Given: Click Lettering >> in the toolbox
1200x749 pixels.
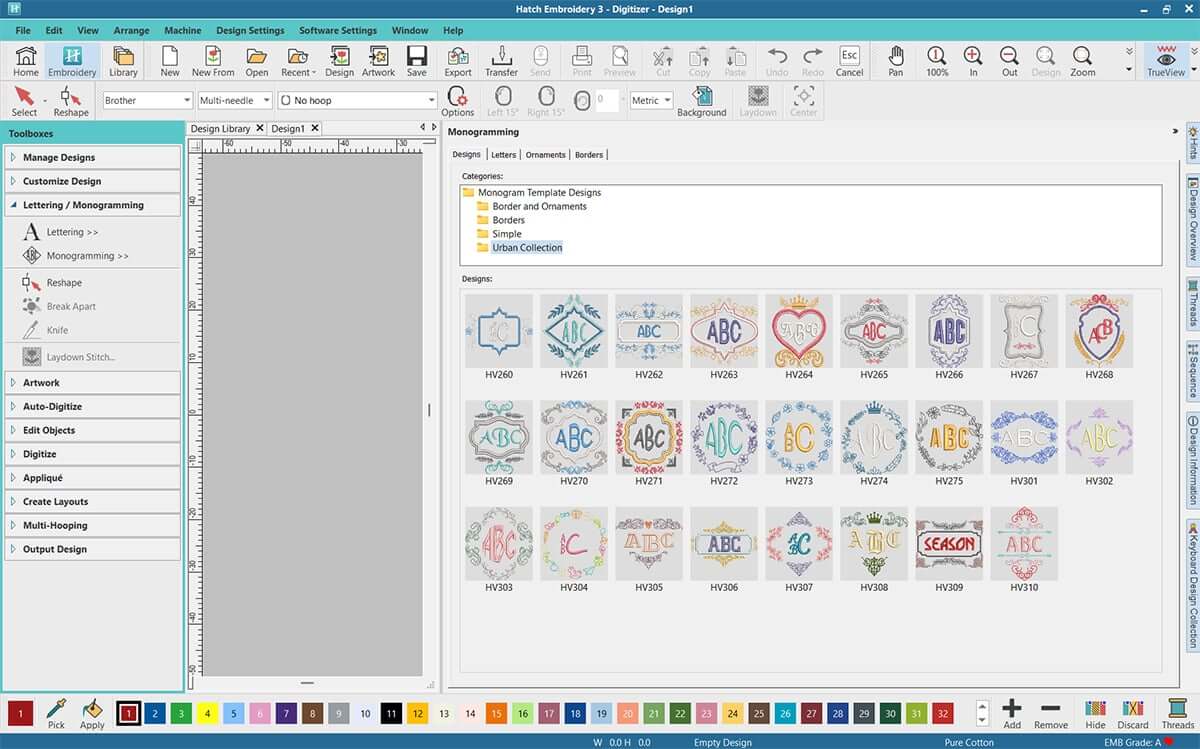Looking at the screenshot, I should point(72,232).
